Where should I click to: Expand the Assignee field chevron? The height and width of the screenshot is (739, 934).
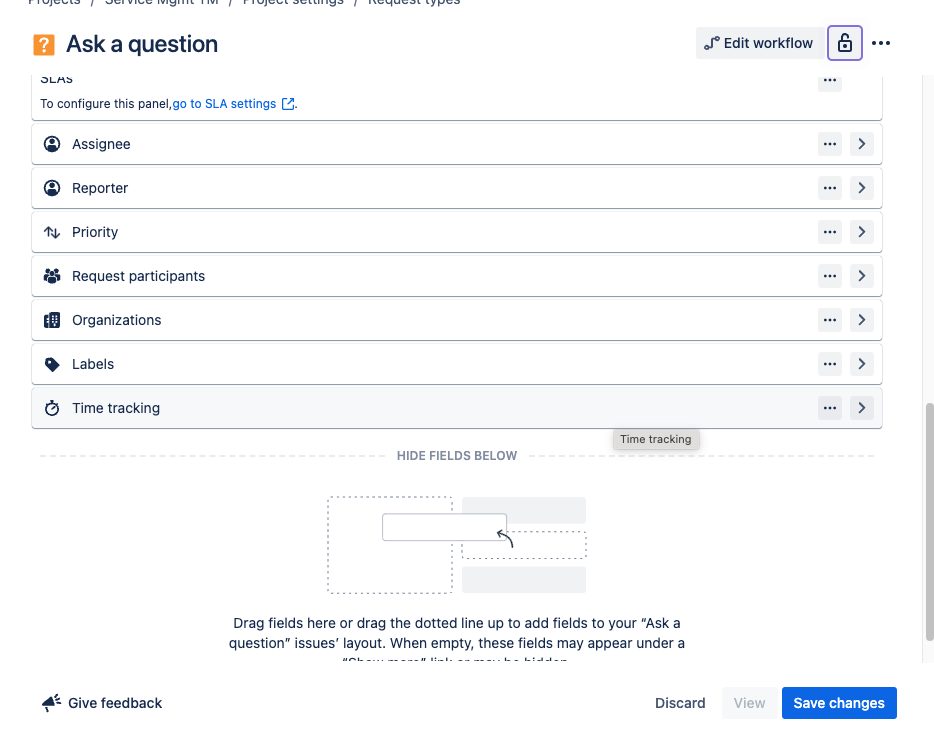[x=861, y=144]
